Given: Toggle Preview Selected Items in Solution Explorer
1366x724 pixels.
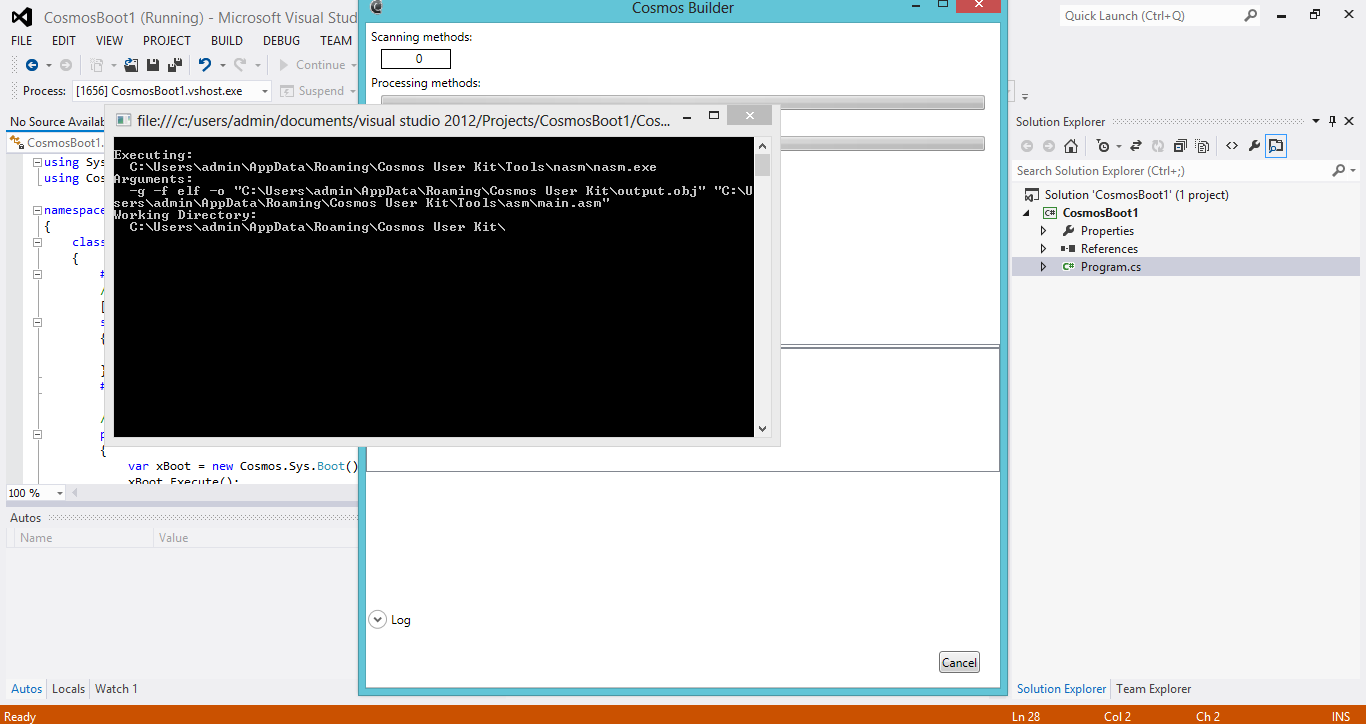Looking at the screenshot, I should (1275, 146).
